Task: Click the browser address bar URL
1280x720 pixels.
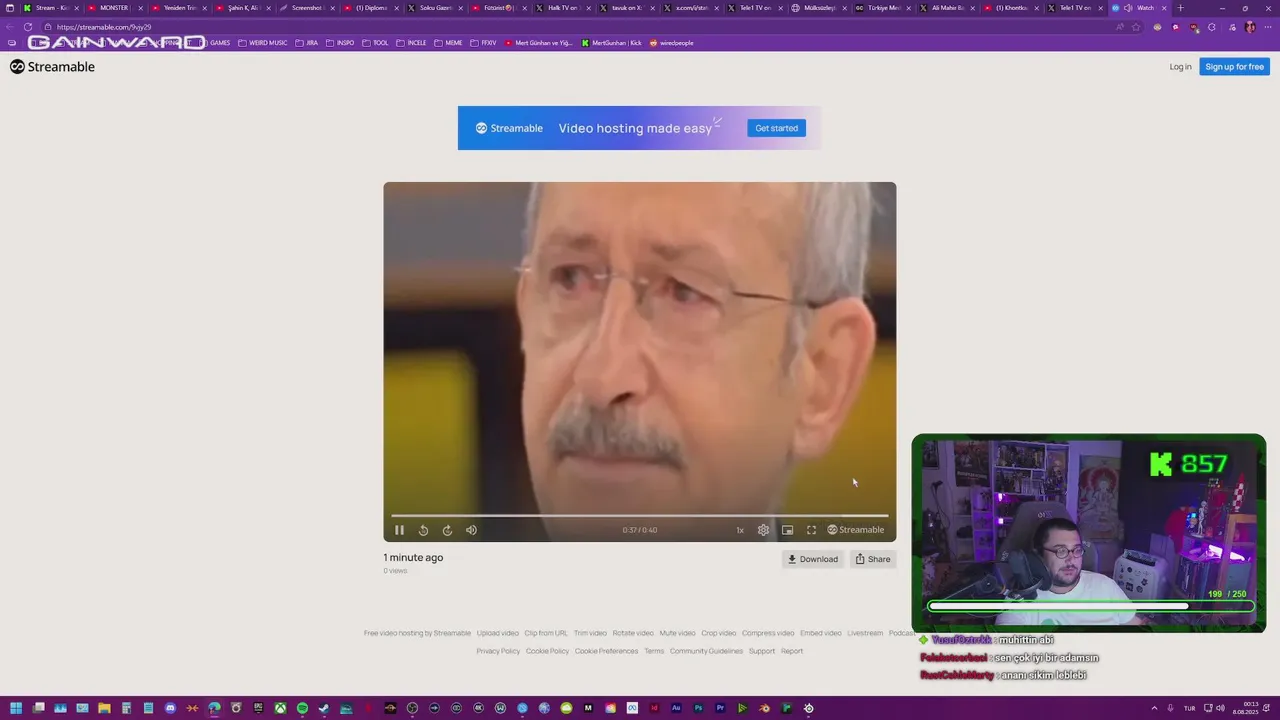Action: [x=104, y=27]
